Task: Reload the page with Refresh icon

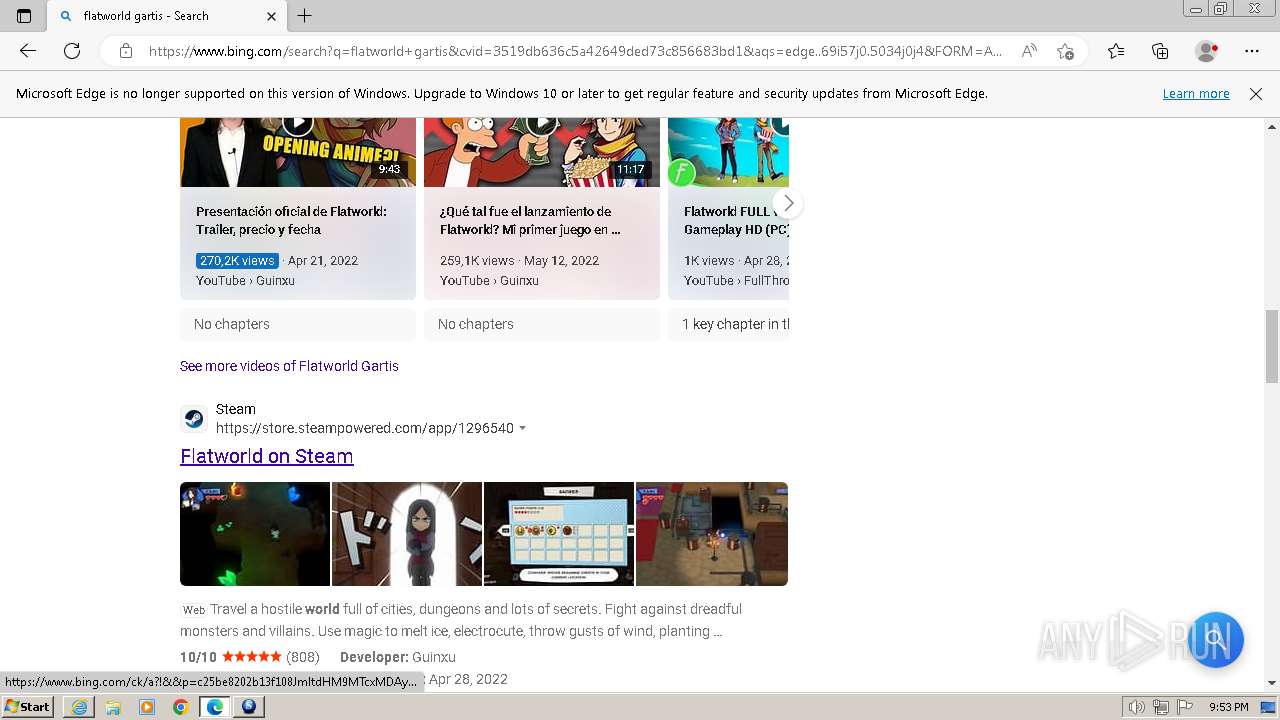Action: [x=72, y=51]
